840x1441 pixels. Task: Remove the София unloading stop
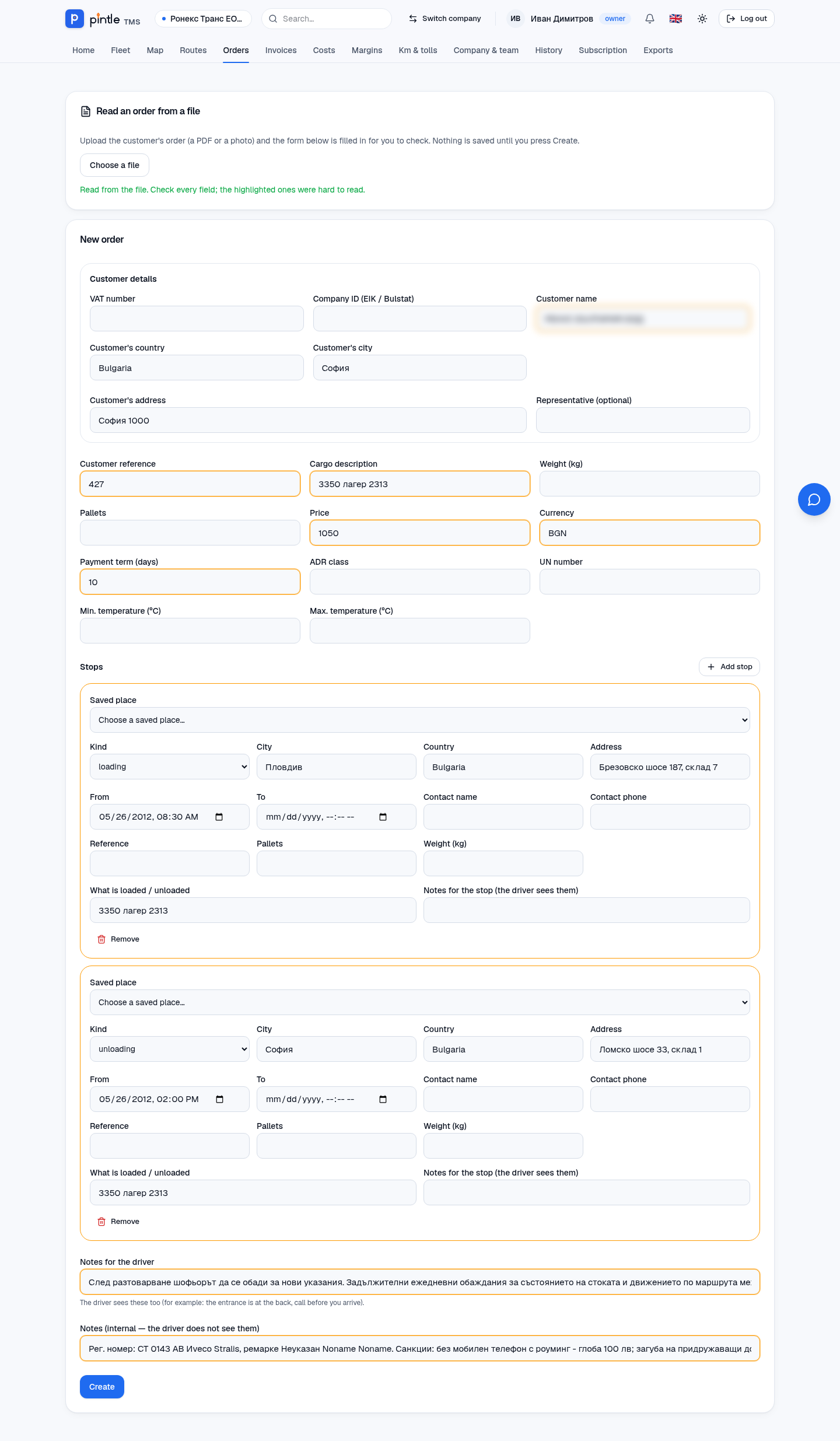(x=118, y=1222)
